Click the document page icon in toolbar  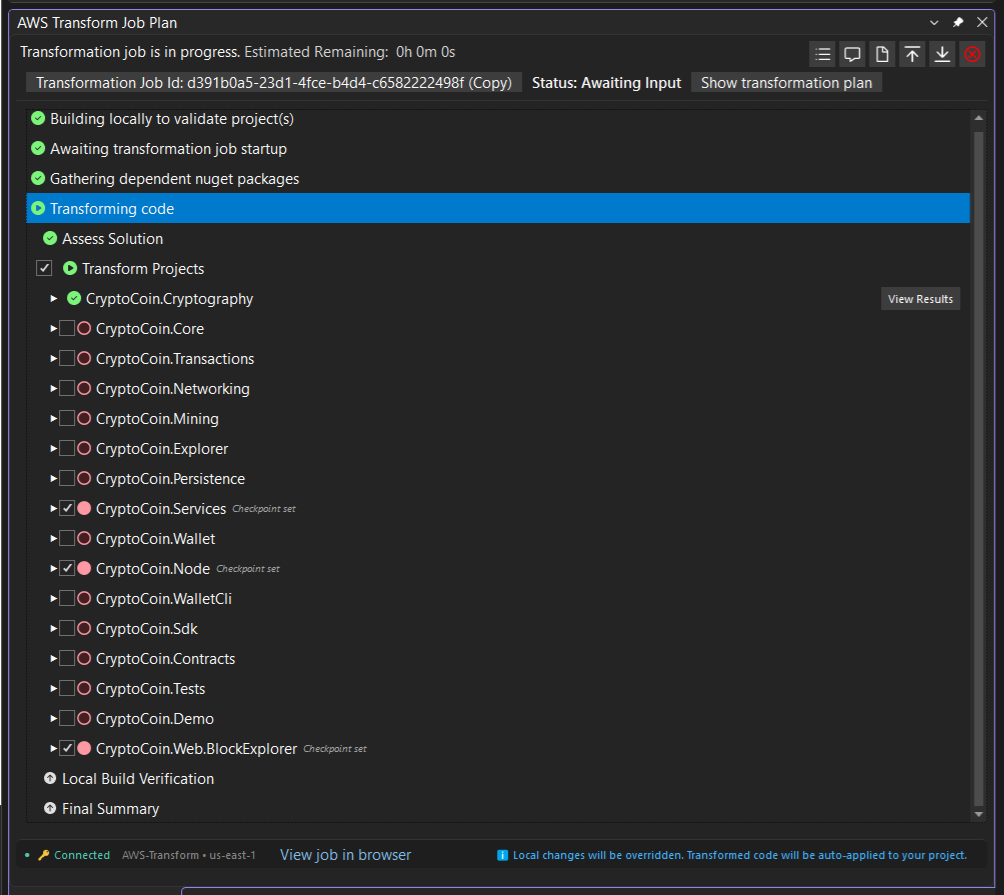tap(882, 54)
